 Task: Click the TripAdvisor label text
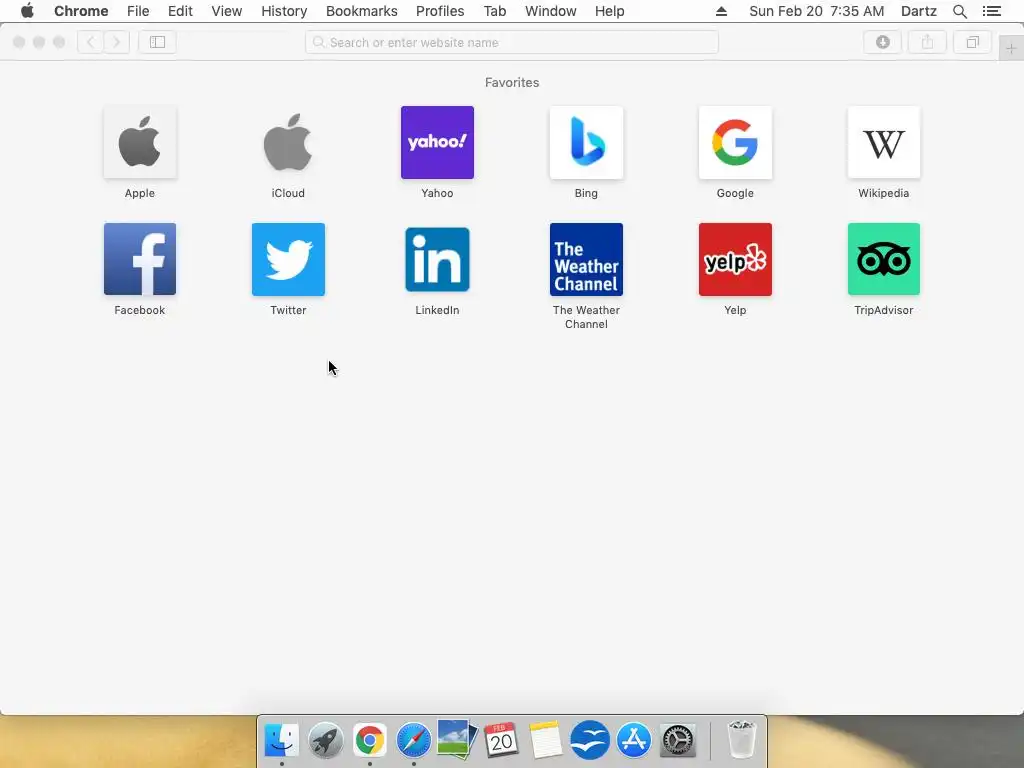point(884,310)
